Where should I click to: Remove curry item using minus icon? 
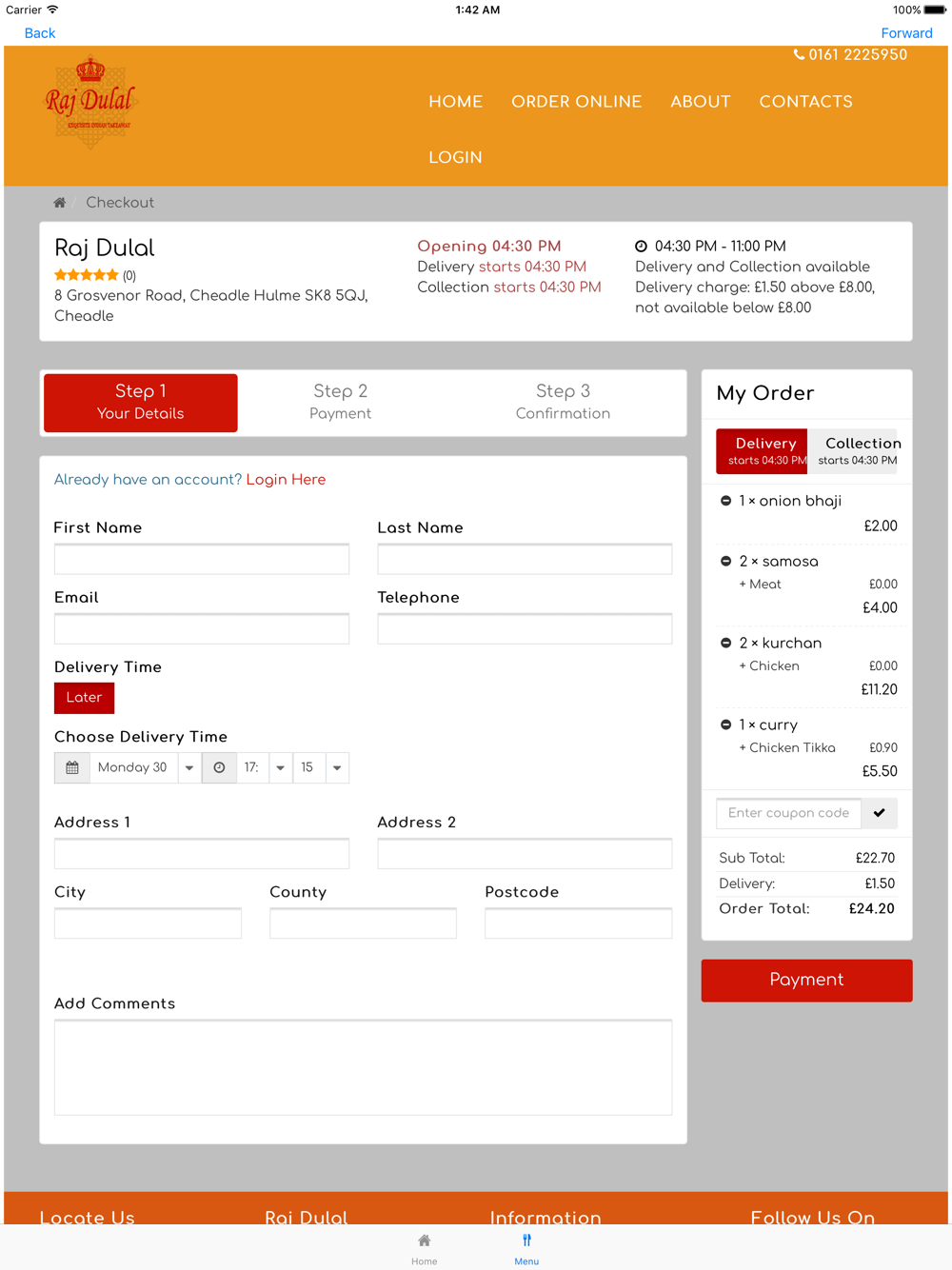726,725
